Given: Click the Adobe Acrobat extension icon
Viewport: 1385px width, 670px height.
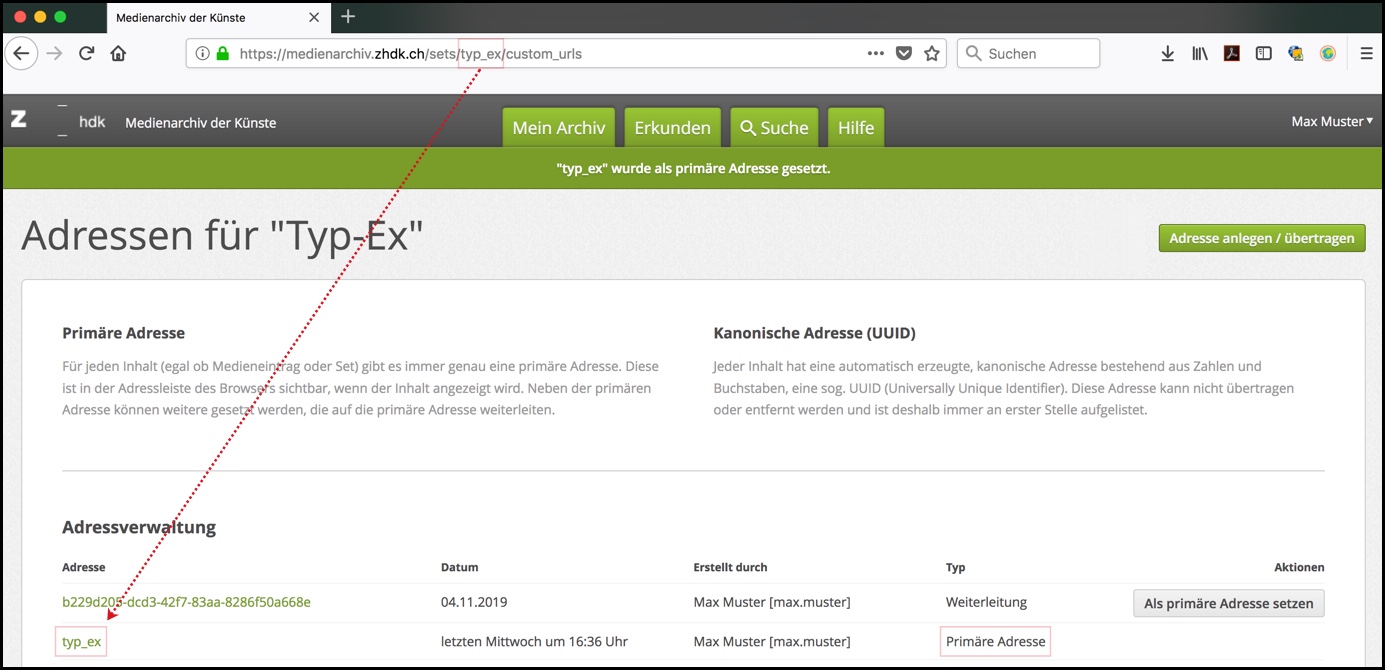Looking at the screenshot, I should click(x=1232, y=54).
